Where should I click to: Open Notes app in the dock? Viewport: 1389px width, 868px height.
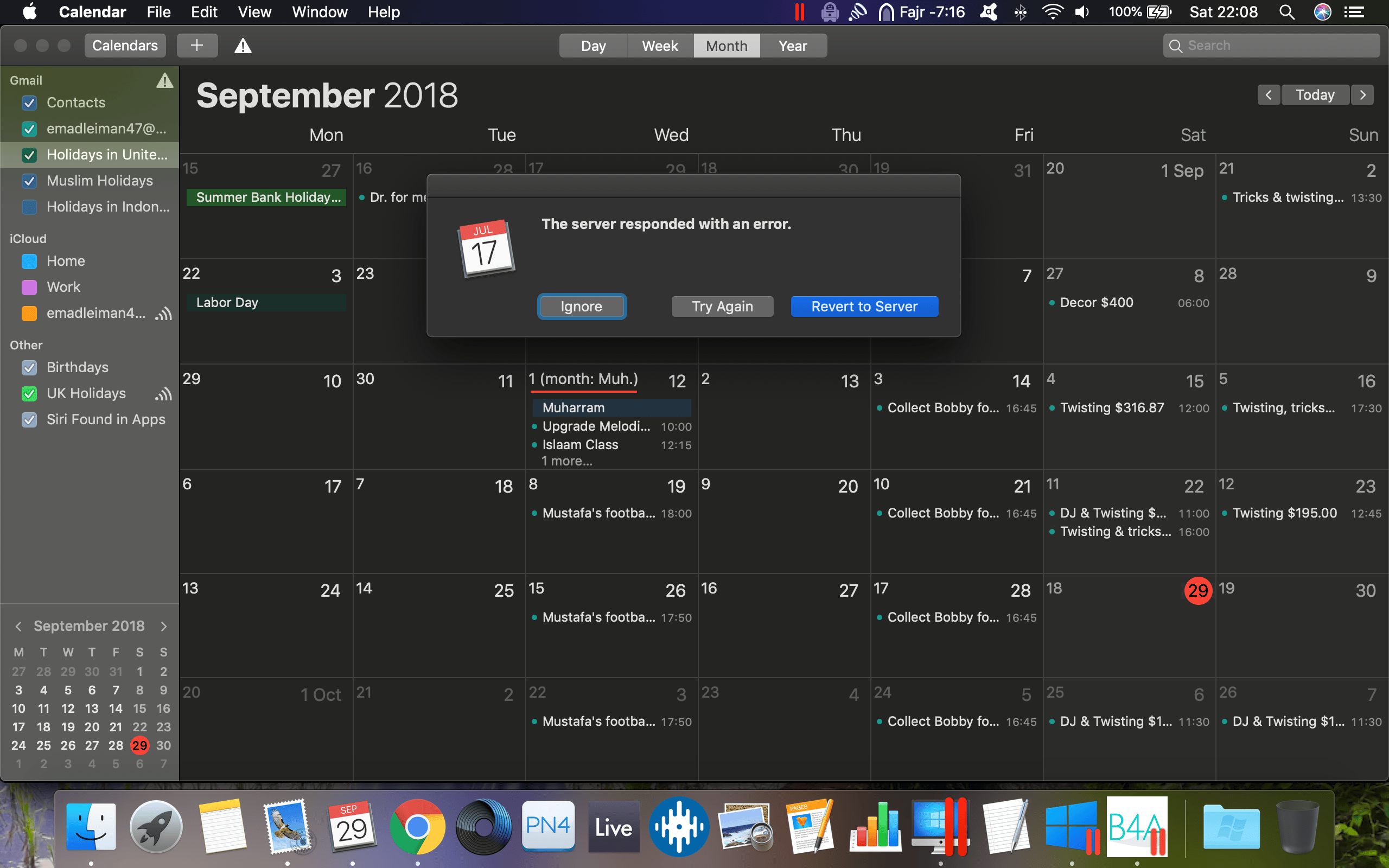[221, 827]
